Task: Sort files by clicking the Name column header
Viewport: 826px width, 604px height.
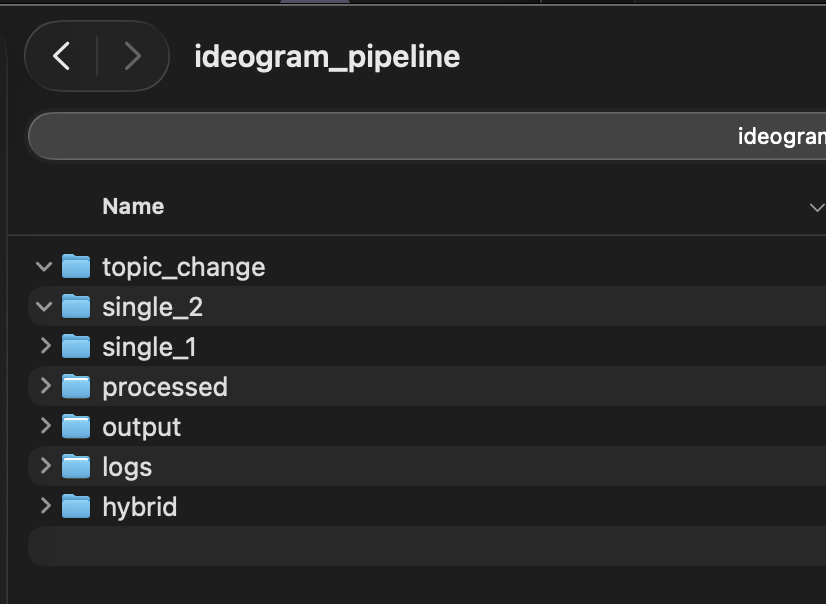Action: click(133, 206)
